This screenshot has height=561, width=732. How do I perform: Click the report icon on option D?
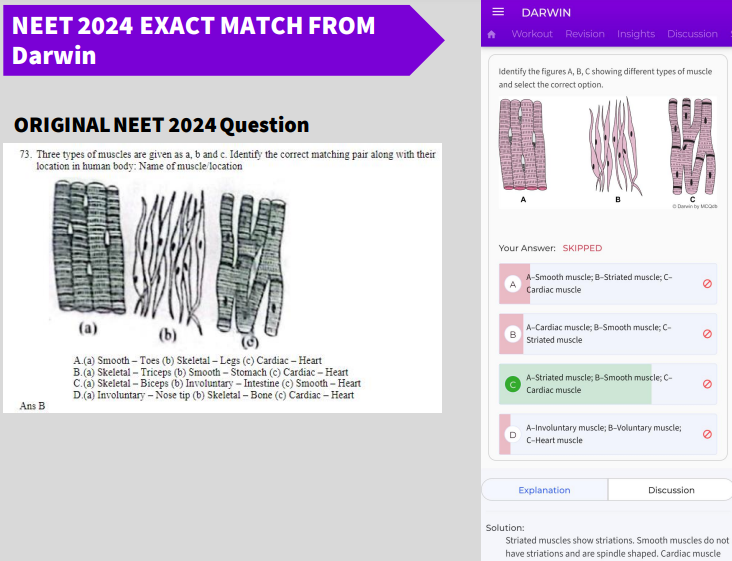click(707, 434)
